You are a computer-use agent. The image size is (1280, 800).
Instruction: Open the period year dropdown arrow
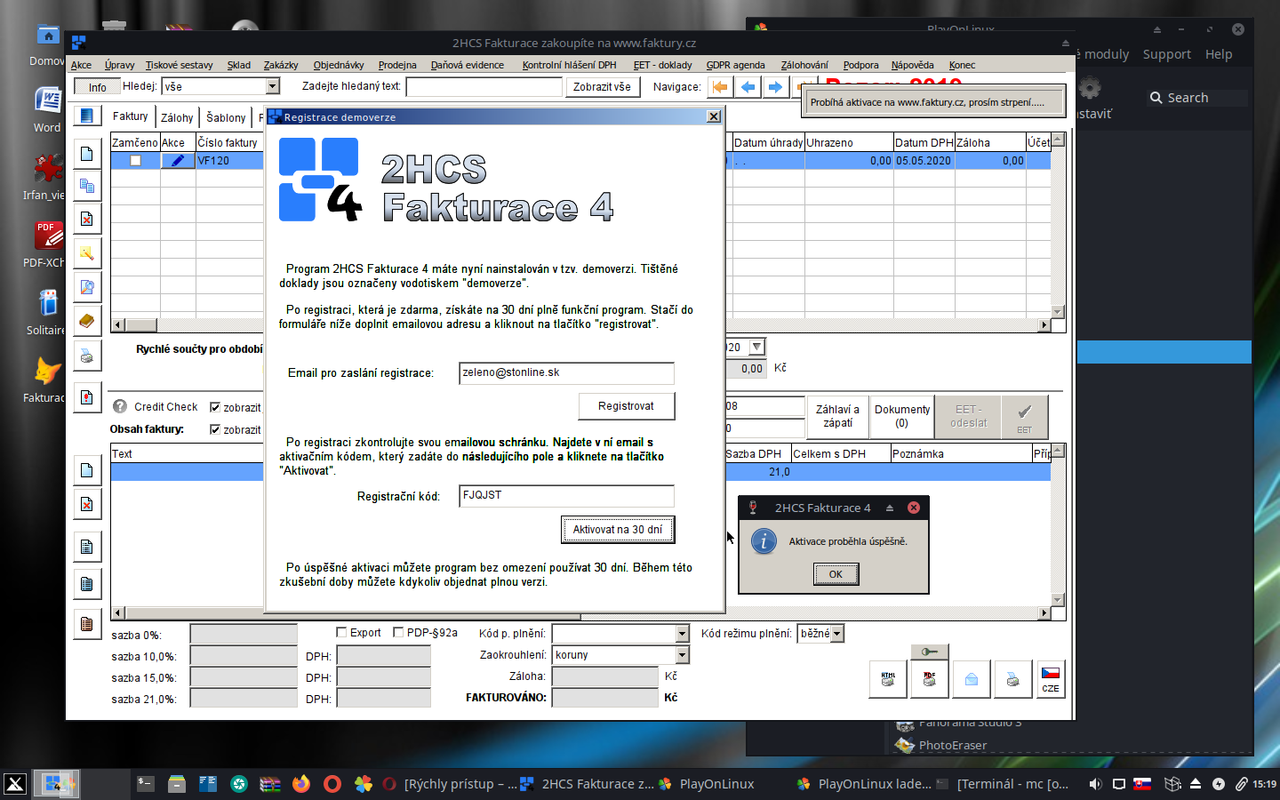(x=756, y=347)
